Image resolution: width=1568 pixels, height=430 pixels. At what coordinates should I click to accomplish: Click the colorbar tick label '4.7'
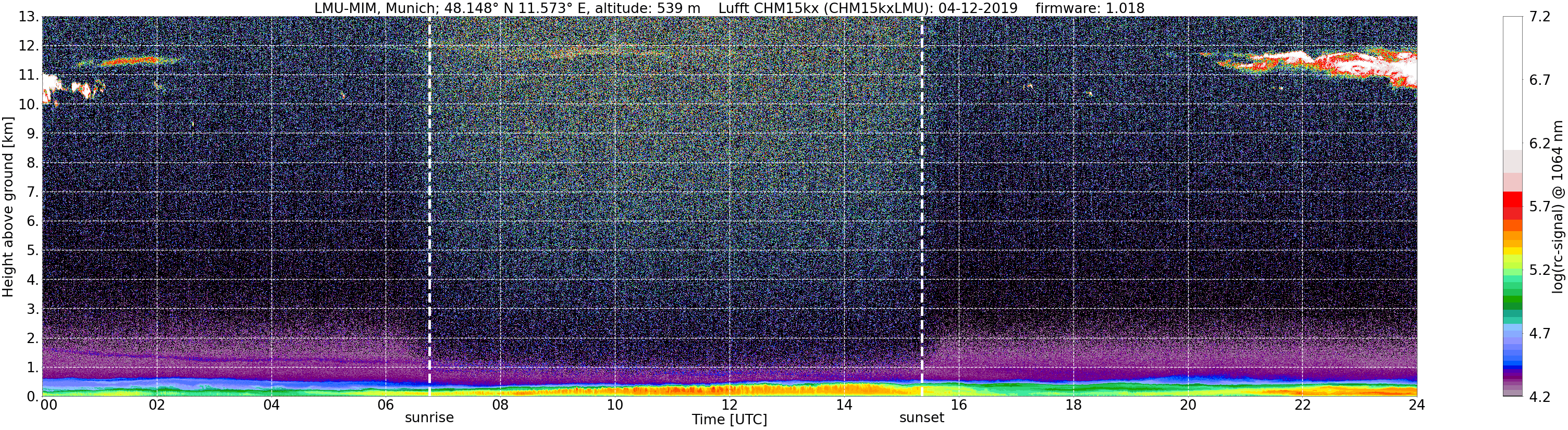[x=1540, y=333]
